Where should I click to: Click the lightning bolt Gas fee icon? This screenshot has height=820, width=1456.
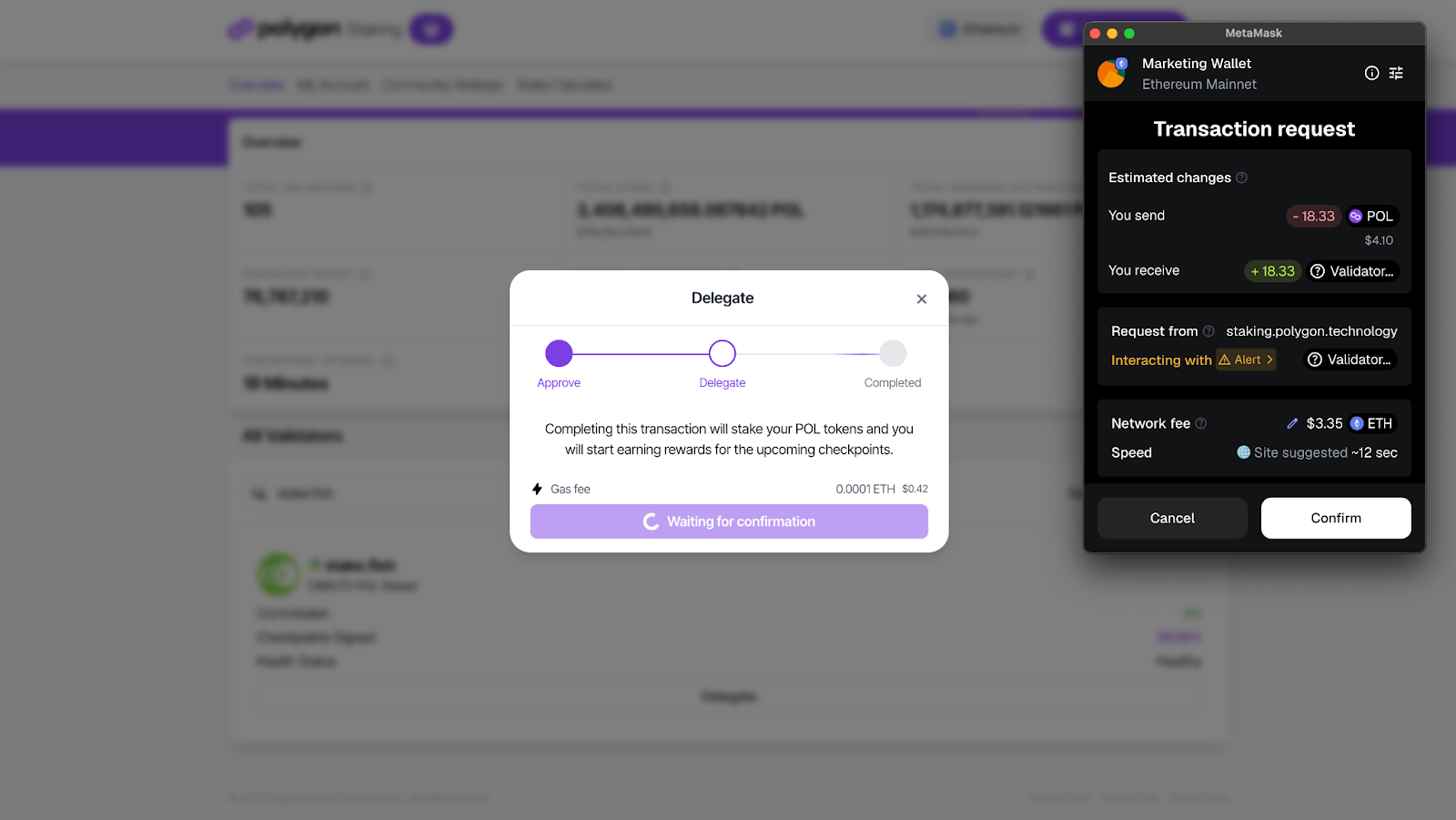tap(537, 489)
